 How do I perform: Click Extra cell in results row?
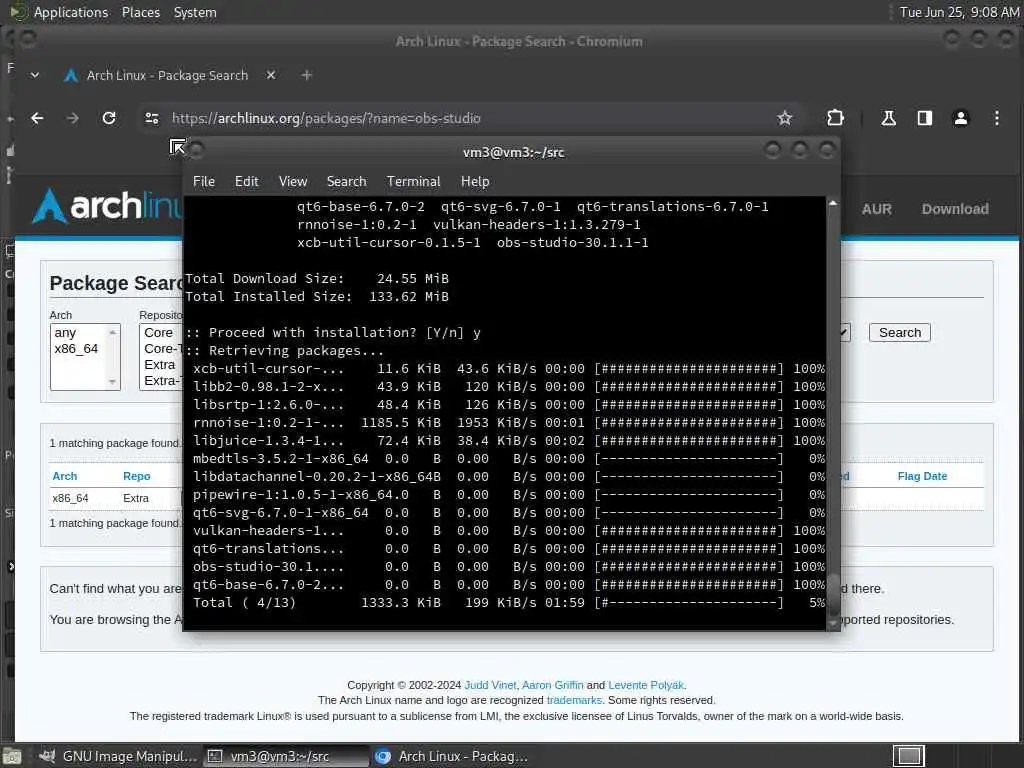click(x=136, y=498)
